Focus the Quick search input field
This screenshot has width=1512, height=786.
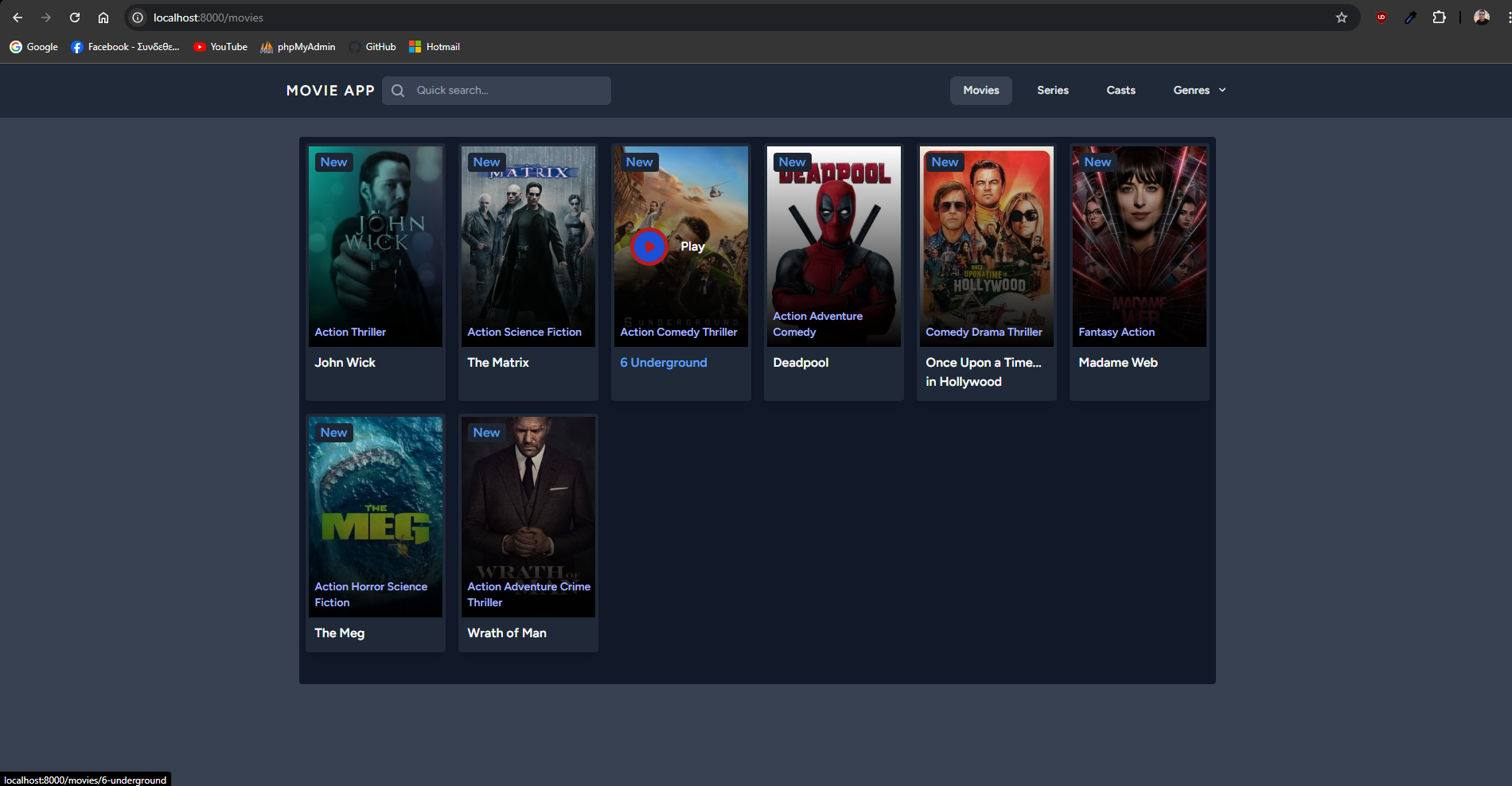(x=497, y=91)
